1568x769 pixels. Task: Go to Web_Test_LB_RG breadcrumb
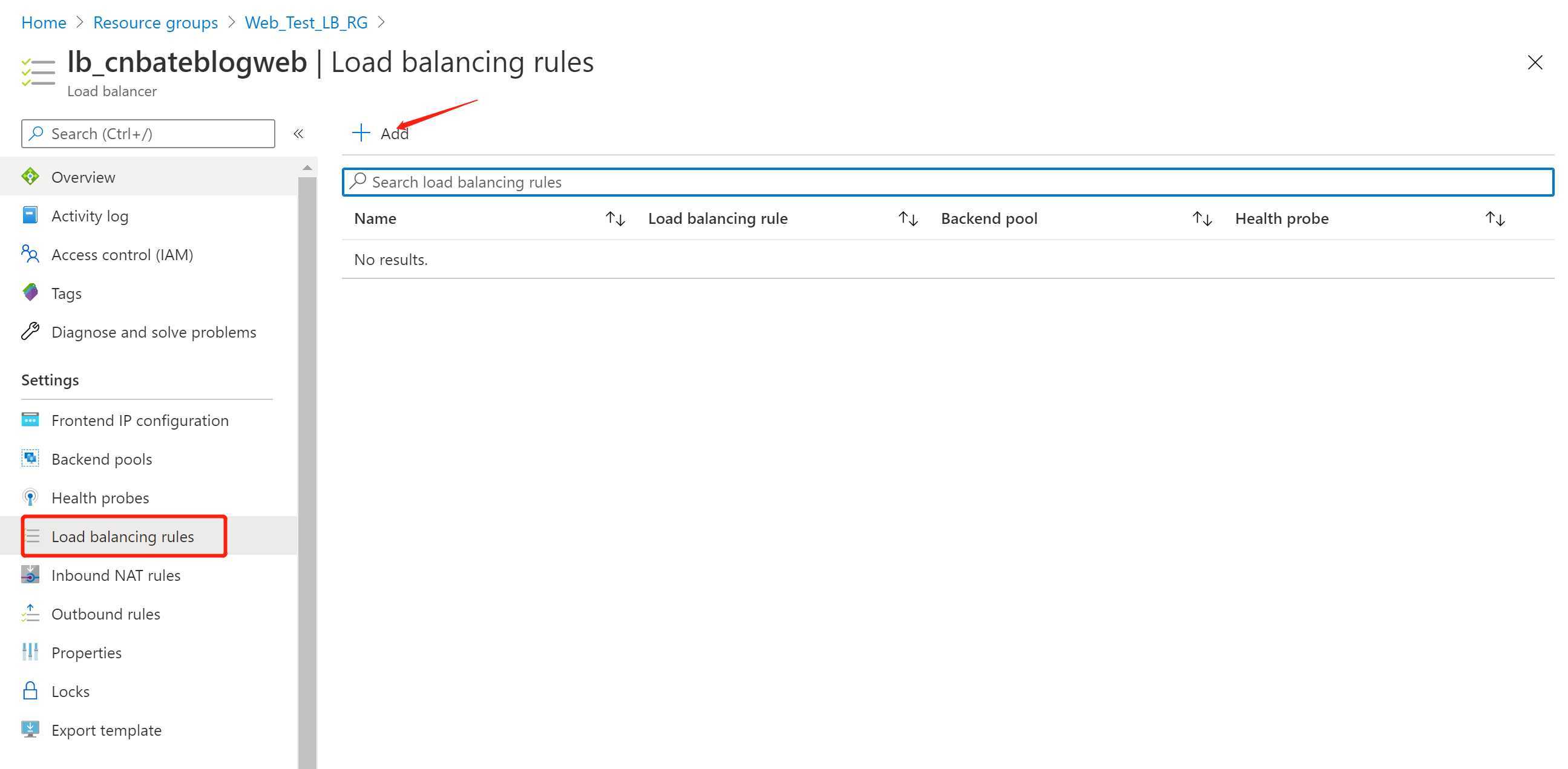point(306,22)
